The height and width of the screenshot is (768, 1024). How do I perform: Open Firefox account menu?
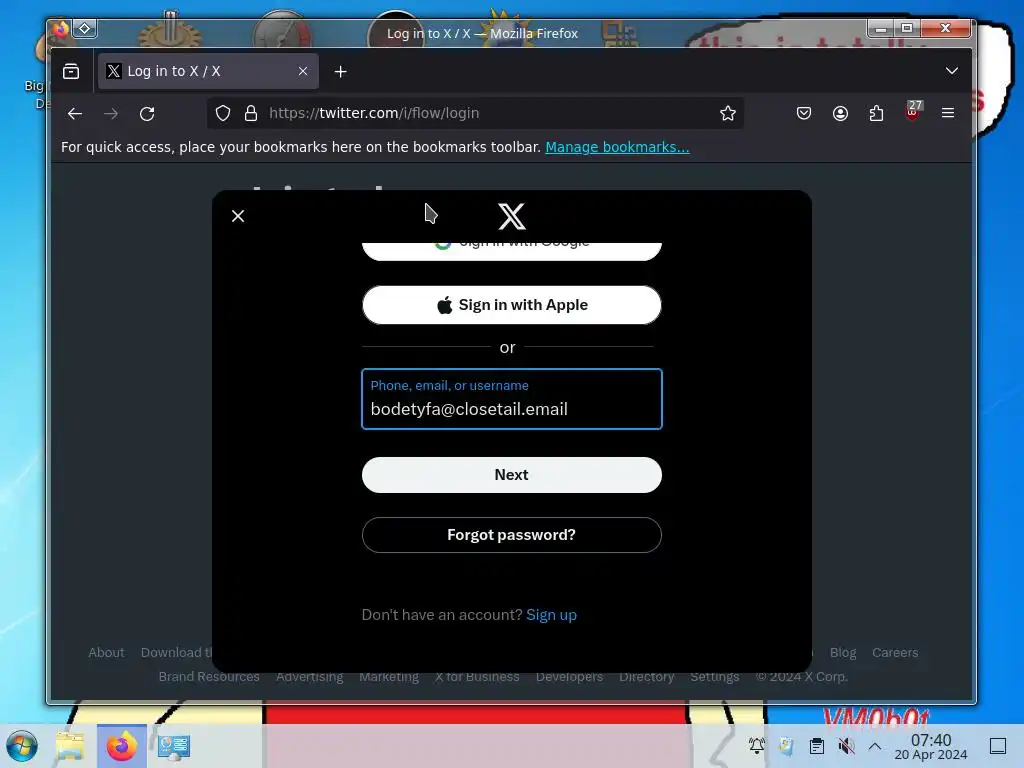pyautogui.click(x=840, y=114)
